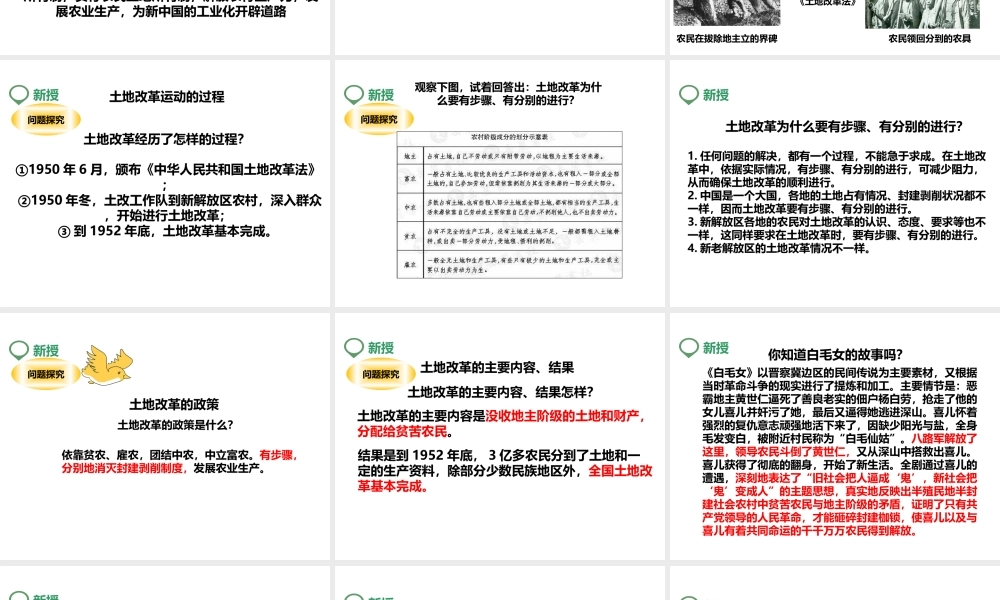The width and height of the screenshot is (1000, 600).
Task: Click the heading 观察下图，试着回答出
Action: click(x=508, y=93)
